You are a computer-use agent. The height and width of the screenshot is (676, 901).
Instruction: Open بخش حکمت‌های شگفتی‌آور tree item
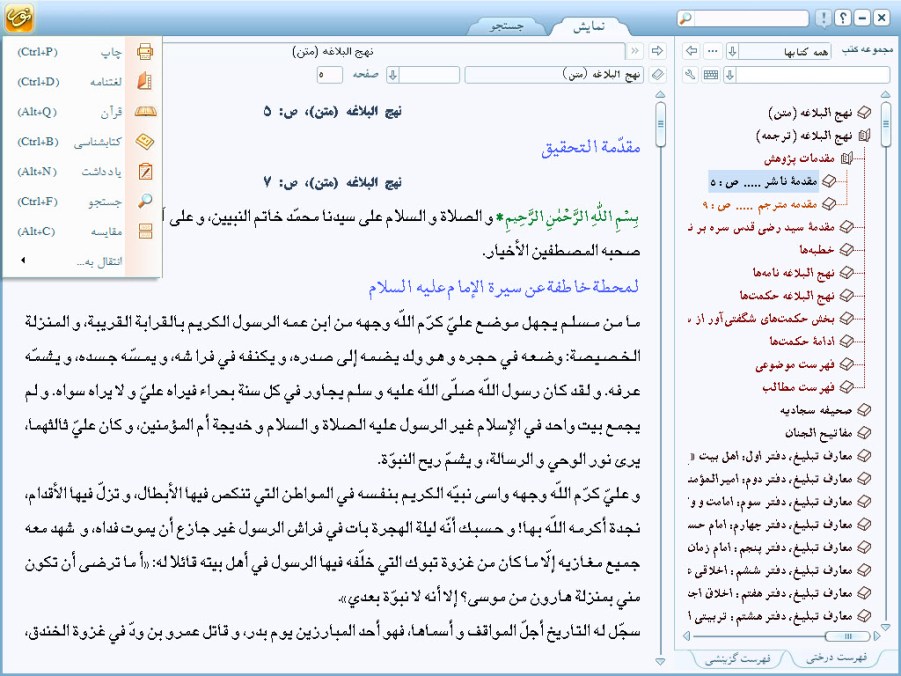[761, 318]
